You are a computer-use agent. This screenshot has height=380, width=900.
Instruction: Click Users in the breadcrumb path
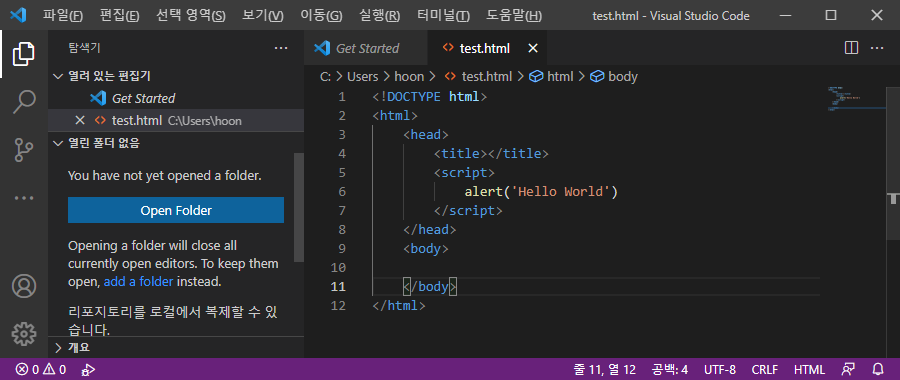pyautogui.click(x=363, y=76)
